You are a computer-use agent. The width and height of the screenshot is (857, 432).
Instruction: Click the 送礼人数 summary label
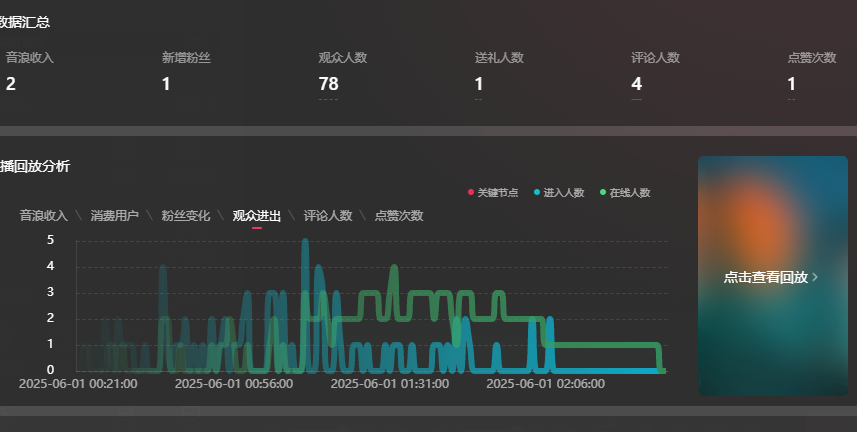click(x=499, y=57)
